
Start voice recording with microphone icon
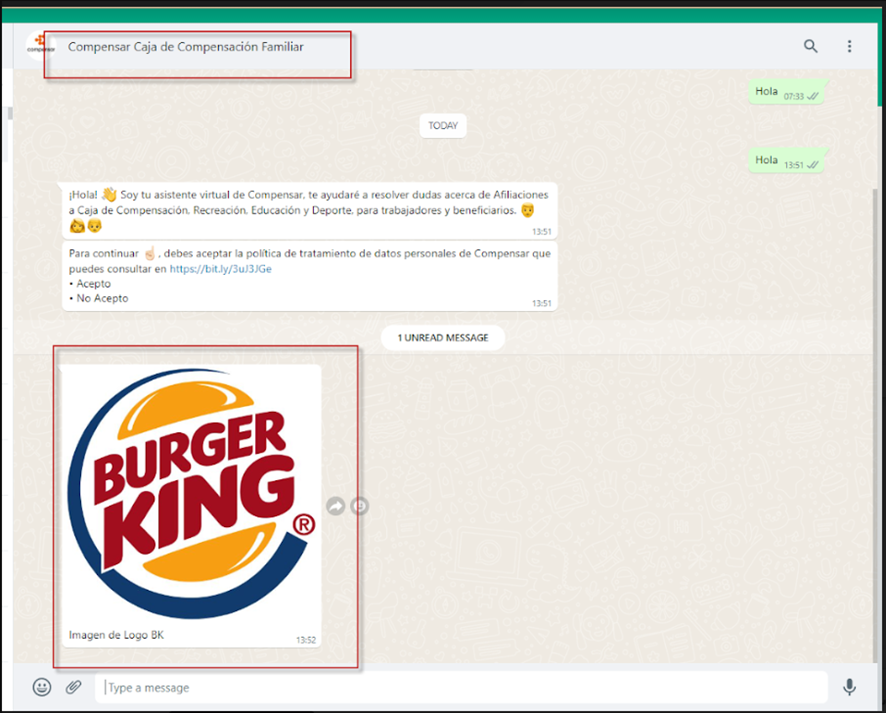[x=849, y=687]
